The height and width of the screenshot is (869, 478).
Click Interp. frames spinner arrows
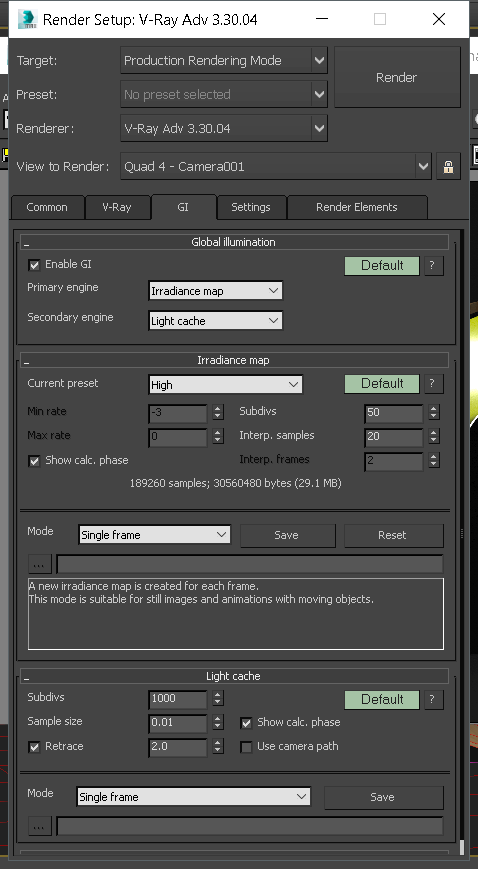pos(434,461)
